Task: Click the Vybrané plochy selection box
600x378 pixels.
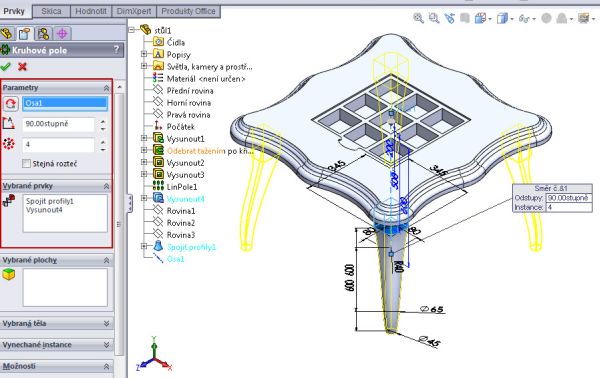Action: tap(65, 287)
